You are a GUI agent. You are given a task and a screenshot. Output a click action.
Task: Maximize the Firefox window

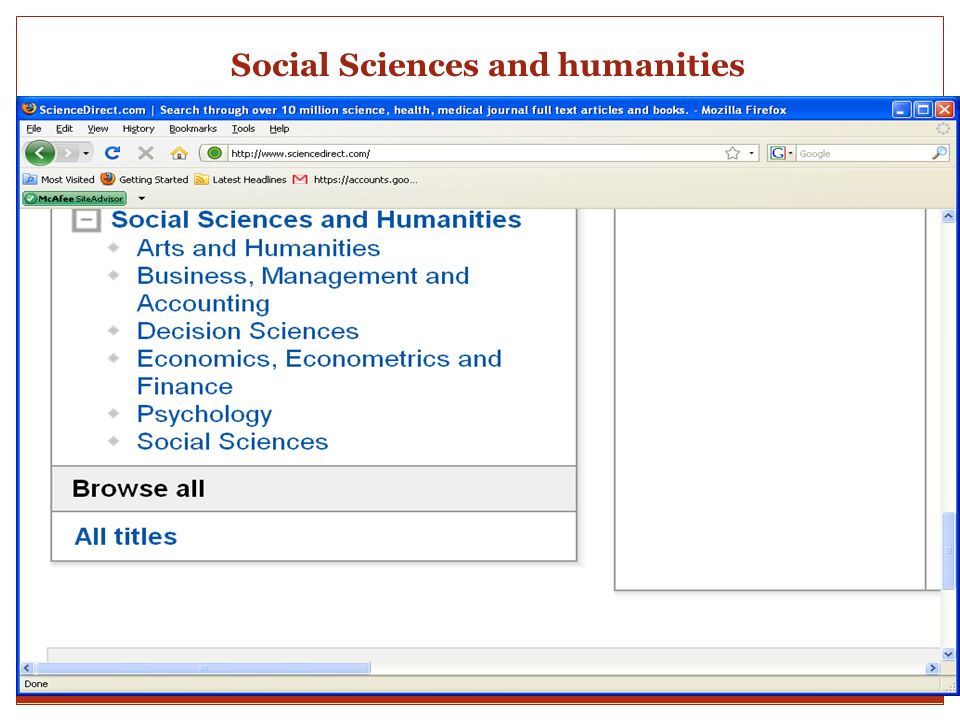(x=923, y=110)
